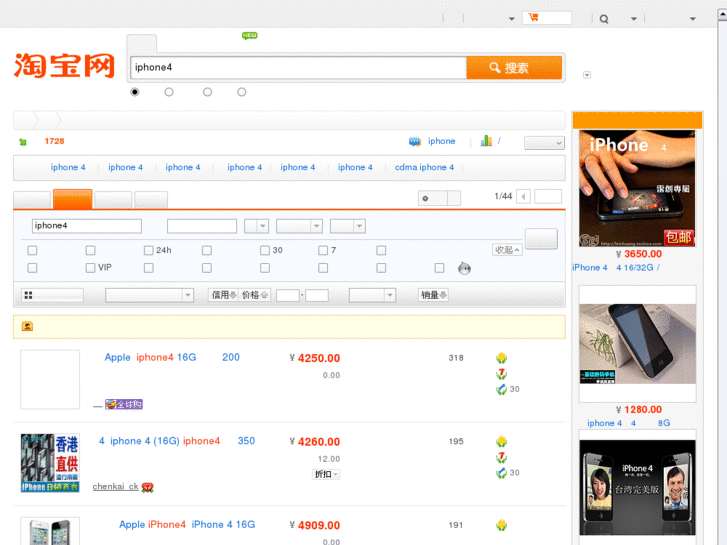Click yellow flower icon in the 4909.00 row
727x545 pixels.
click(x=501, y=525)
